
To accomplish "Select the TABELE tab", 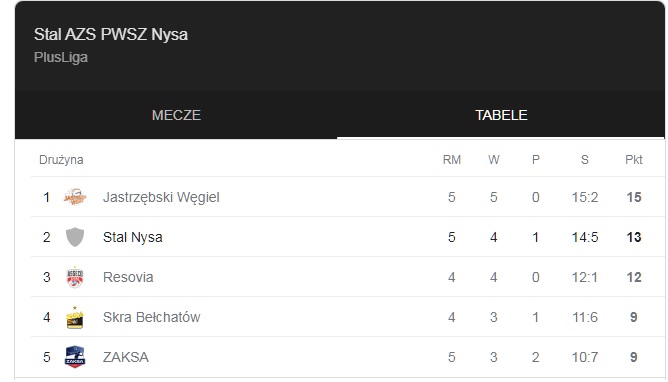I will pyautogui.click(x=501, y=115).
